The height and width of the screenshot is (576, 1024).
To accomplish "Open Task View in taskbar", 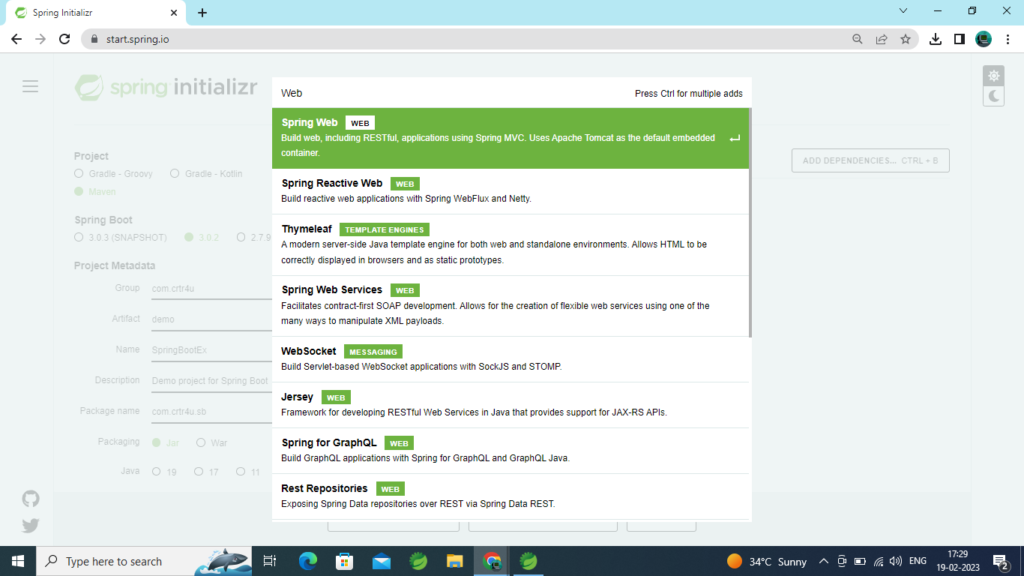I will click(269, 561).
